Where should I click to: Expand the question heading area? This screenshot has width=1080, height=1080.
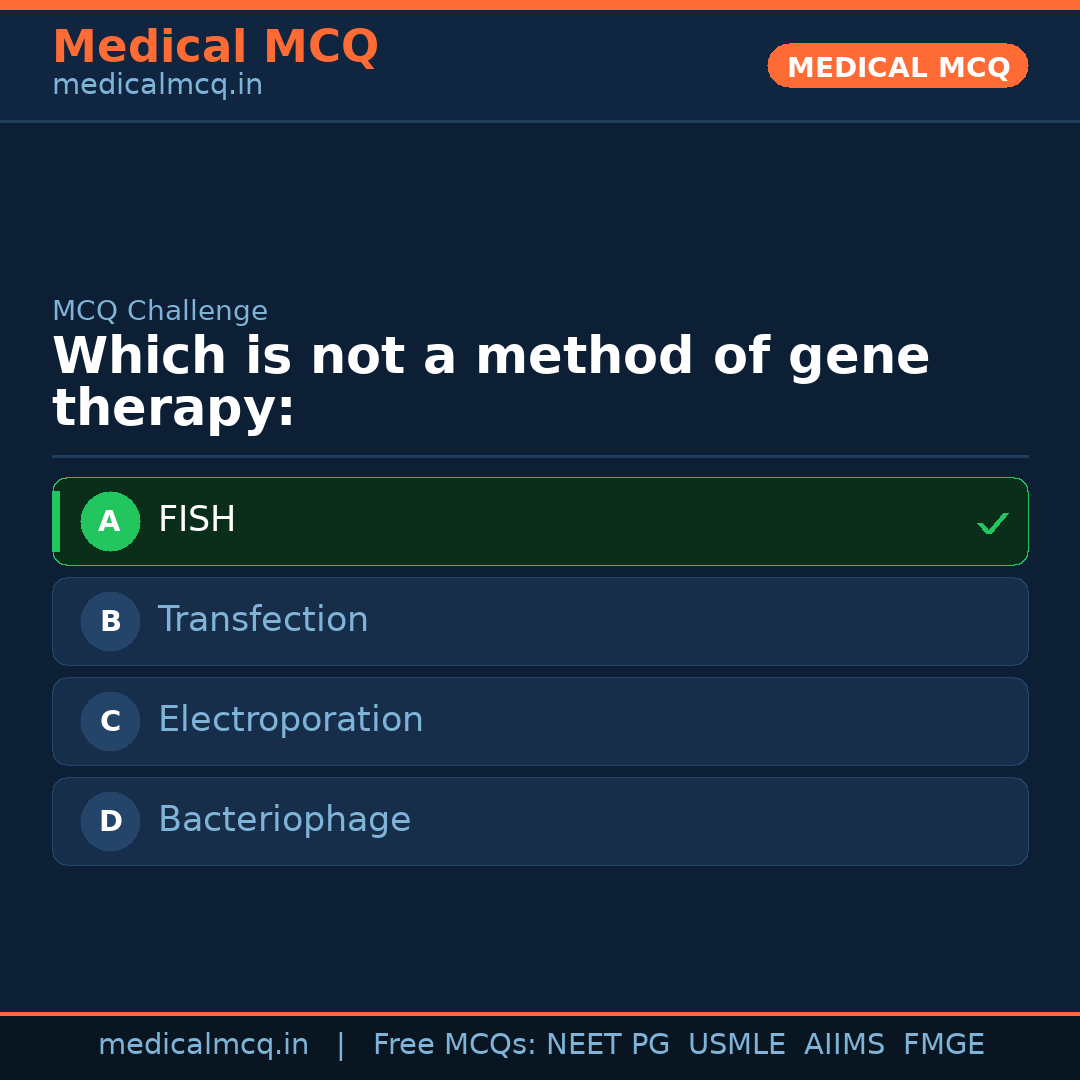click(x=490, y=380)
